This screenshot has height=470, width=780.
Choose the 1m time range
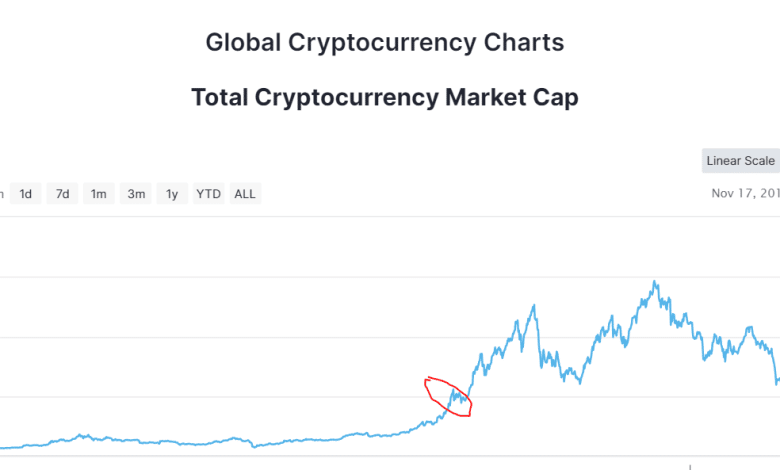coord(98,194)
